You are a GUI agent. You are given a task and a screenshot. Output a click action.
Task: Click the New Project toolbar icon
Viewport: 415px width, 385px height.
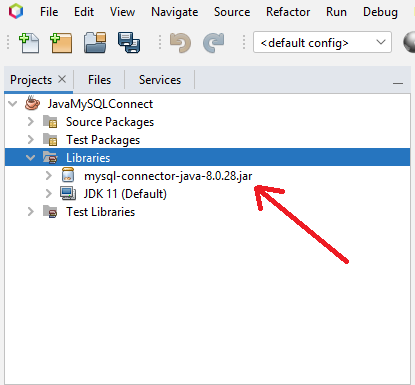tap(61, 43)
